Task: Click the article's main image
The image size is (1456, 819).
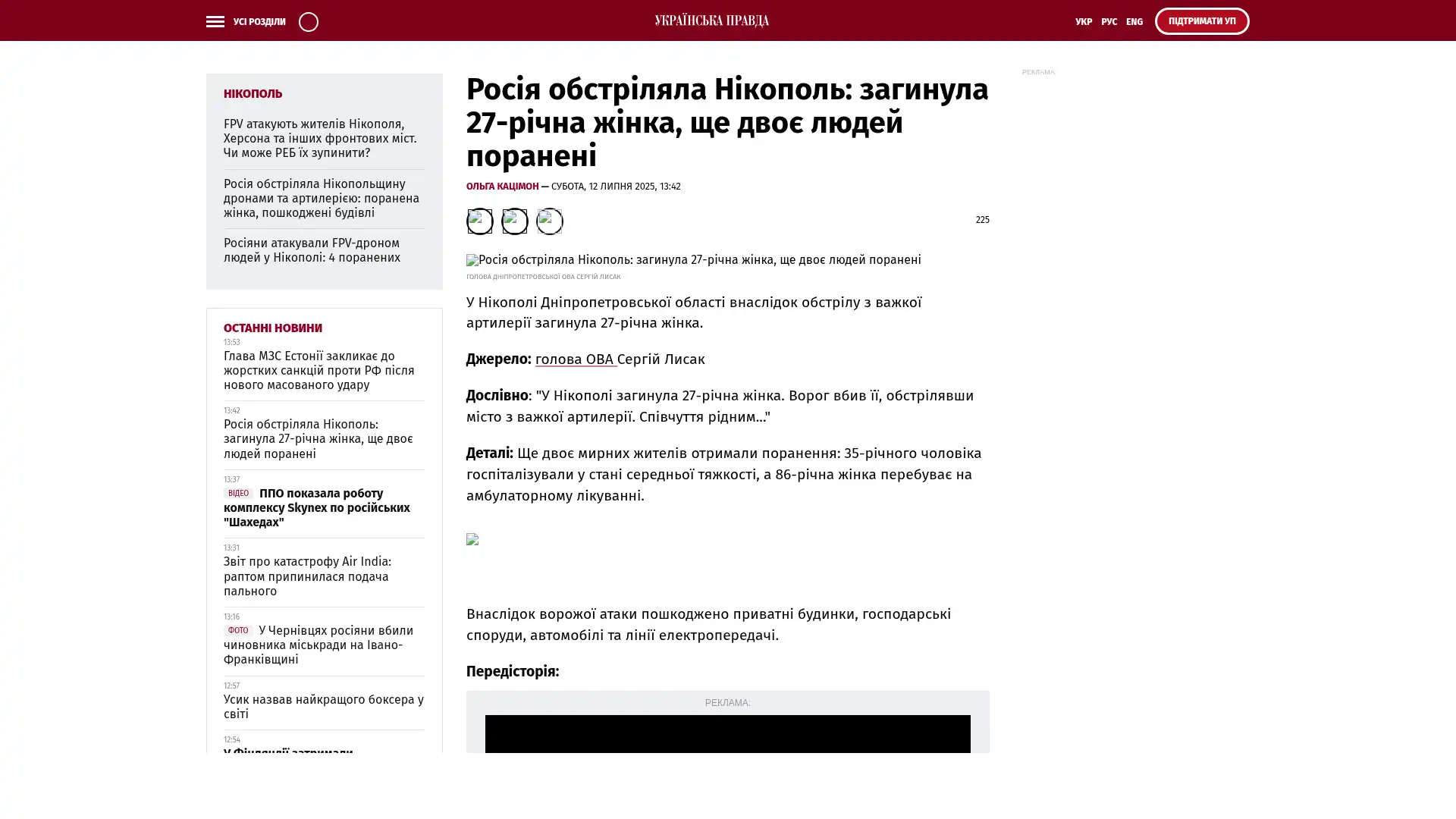Action: [x=693, y=260]
